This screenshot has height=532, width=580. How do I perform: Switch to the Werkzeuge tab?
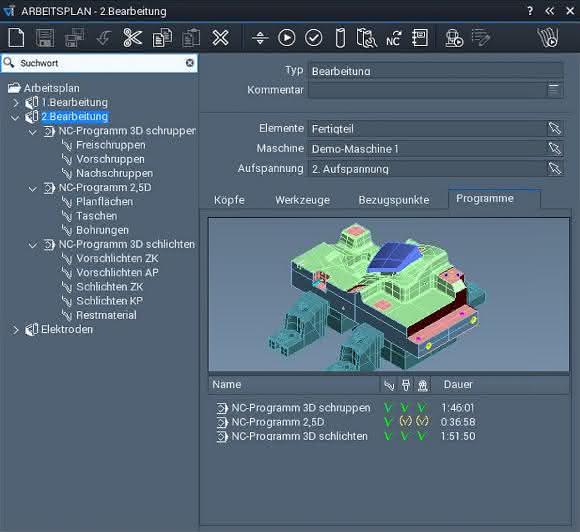(303, 200)
